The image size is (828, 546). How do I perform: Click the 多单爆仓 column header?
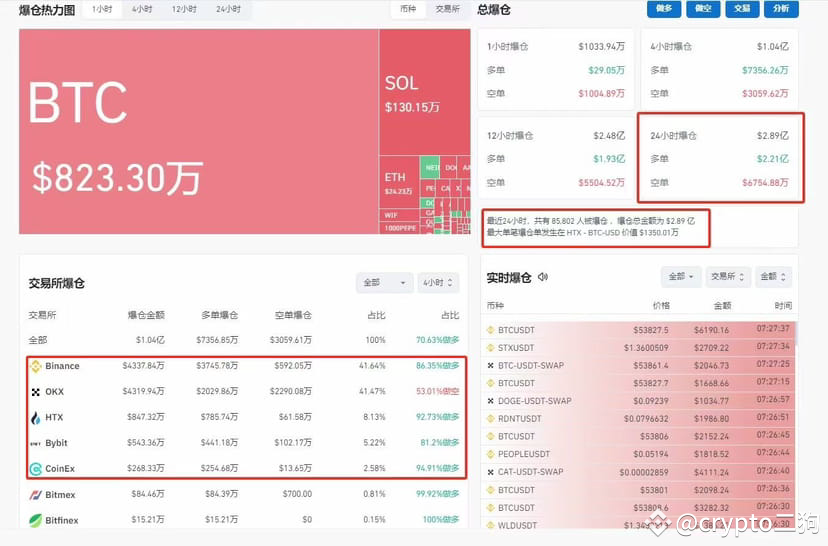[220, 315]
